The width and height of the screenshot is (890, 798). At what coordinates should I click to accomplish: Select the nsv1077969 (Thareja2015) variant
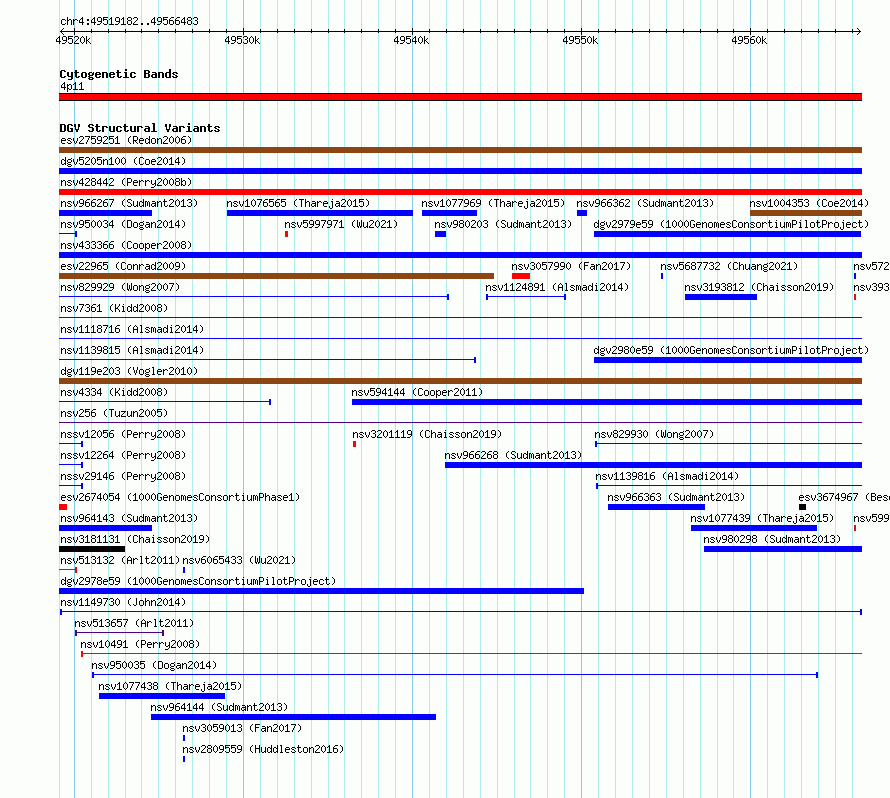[450, 213]
